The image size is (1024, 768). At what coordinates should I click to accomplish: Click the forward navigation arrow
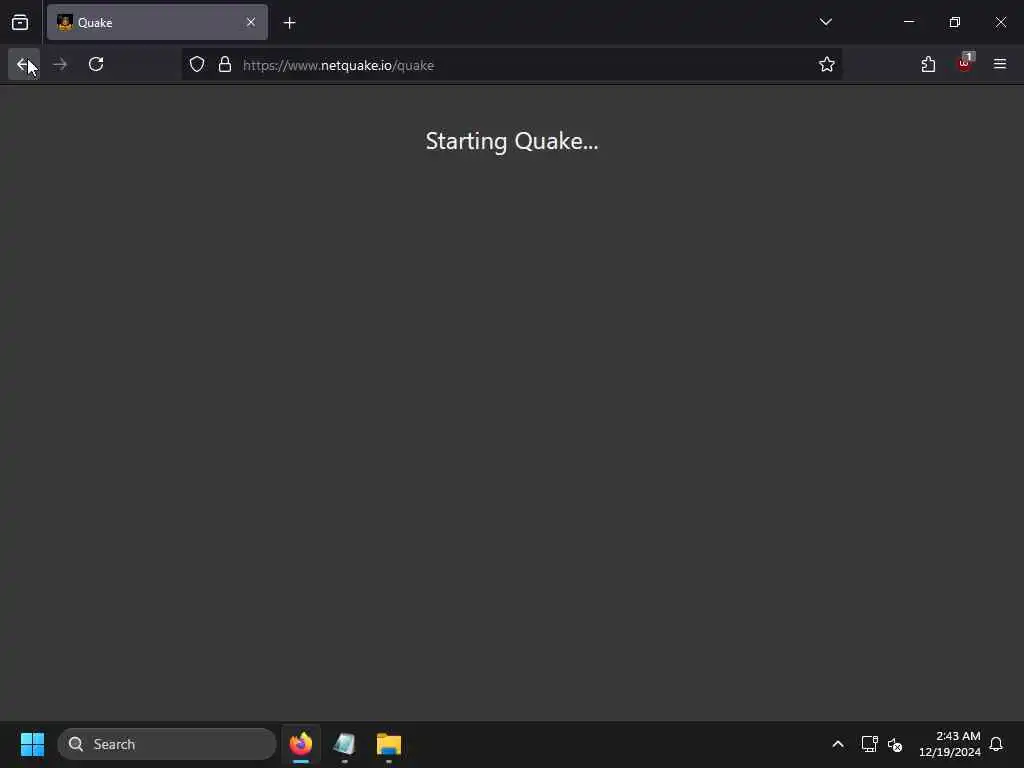[x=60, y=64]
